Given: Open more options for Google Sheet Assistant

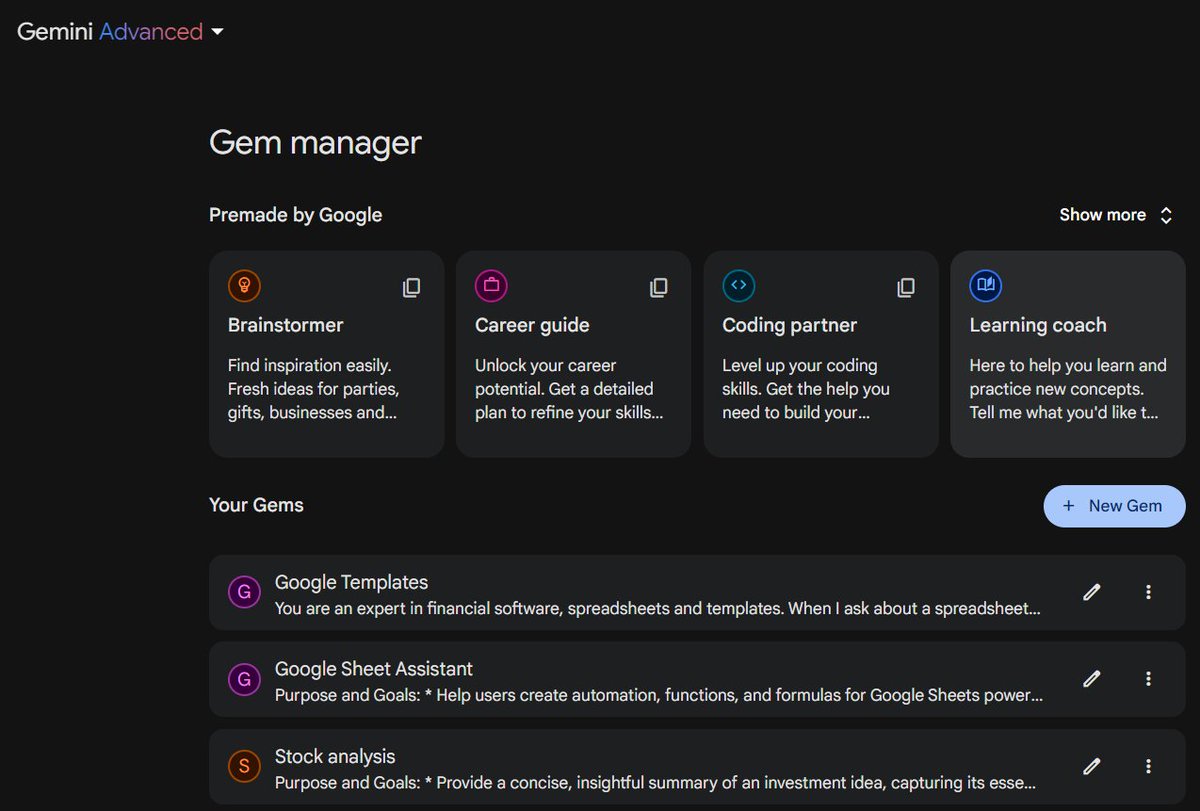Looking at the screenshot, I should coord(1148,679).
